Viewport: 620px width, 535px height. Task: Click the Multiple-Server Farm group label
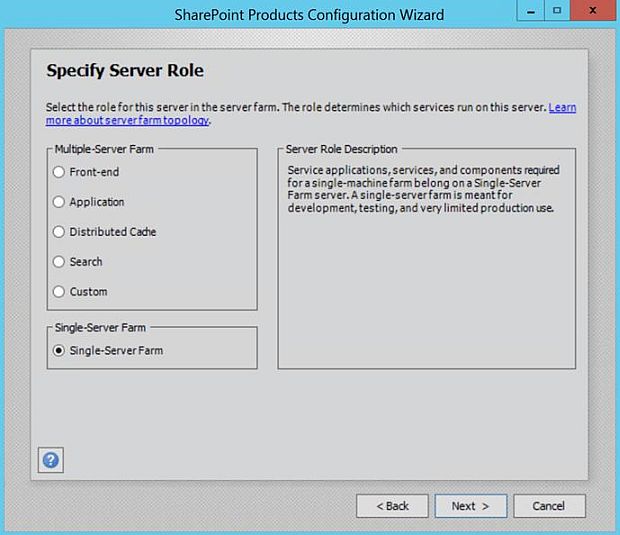(x=104, y=149)
